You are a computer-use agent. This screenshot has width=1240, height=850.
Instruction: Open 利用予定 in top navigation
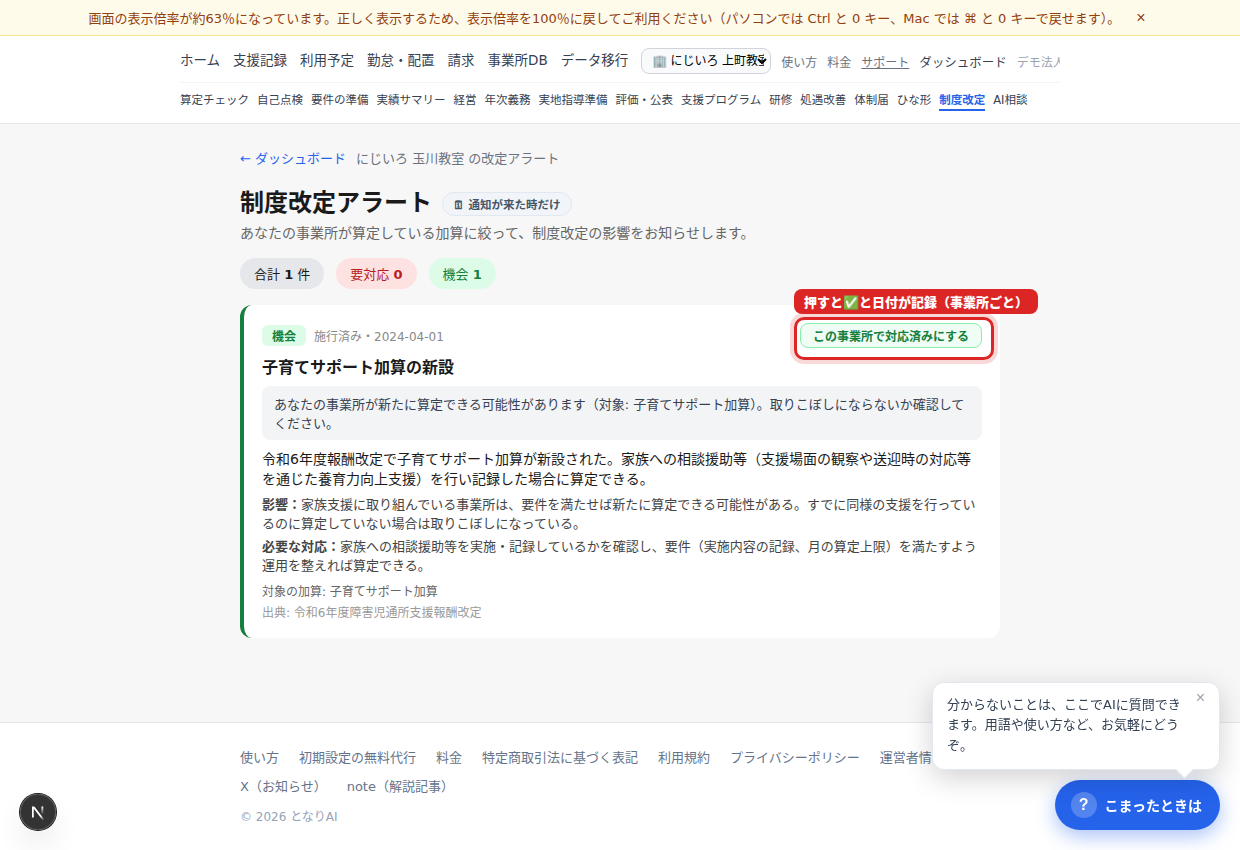point(327,61)
